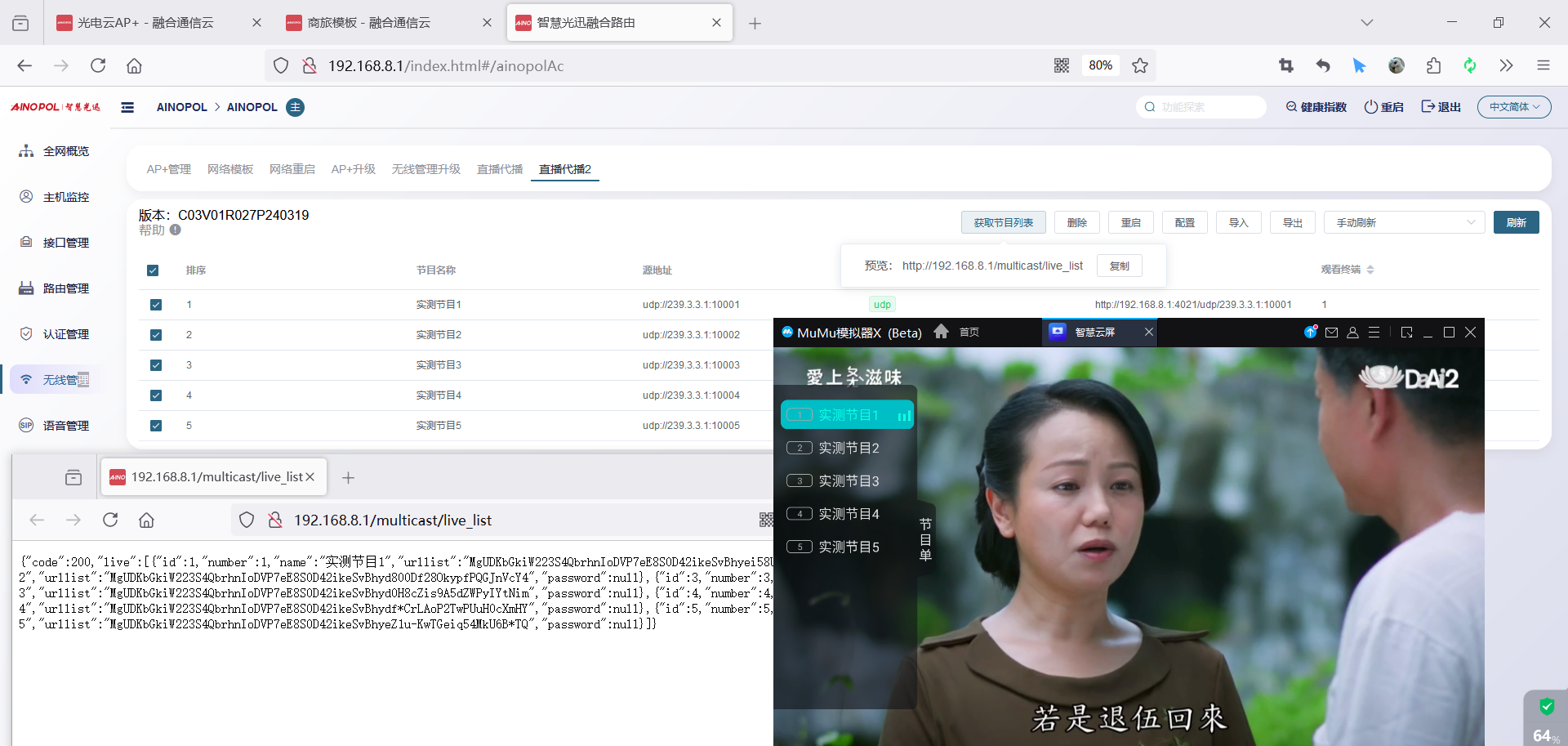Close the 智慧云屏 tab in MuMu
The height and width of the screenshot is (746, 1568).
[x=1148, y=332]
